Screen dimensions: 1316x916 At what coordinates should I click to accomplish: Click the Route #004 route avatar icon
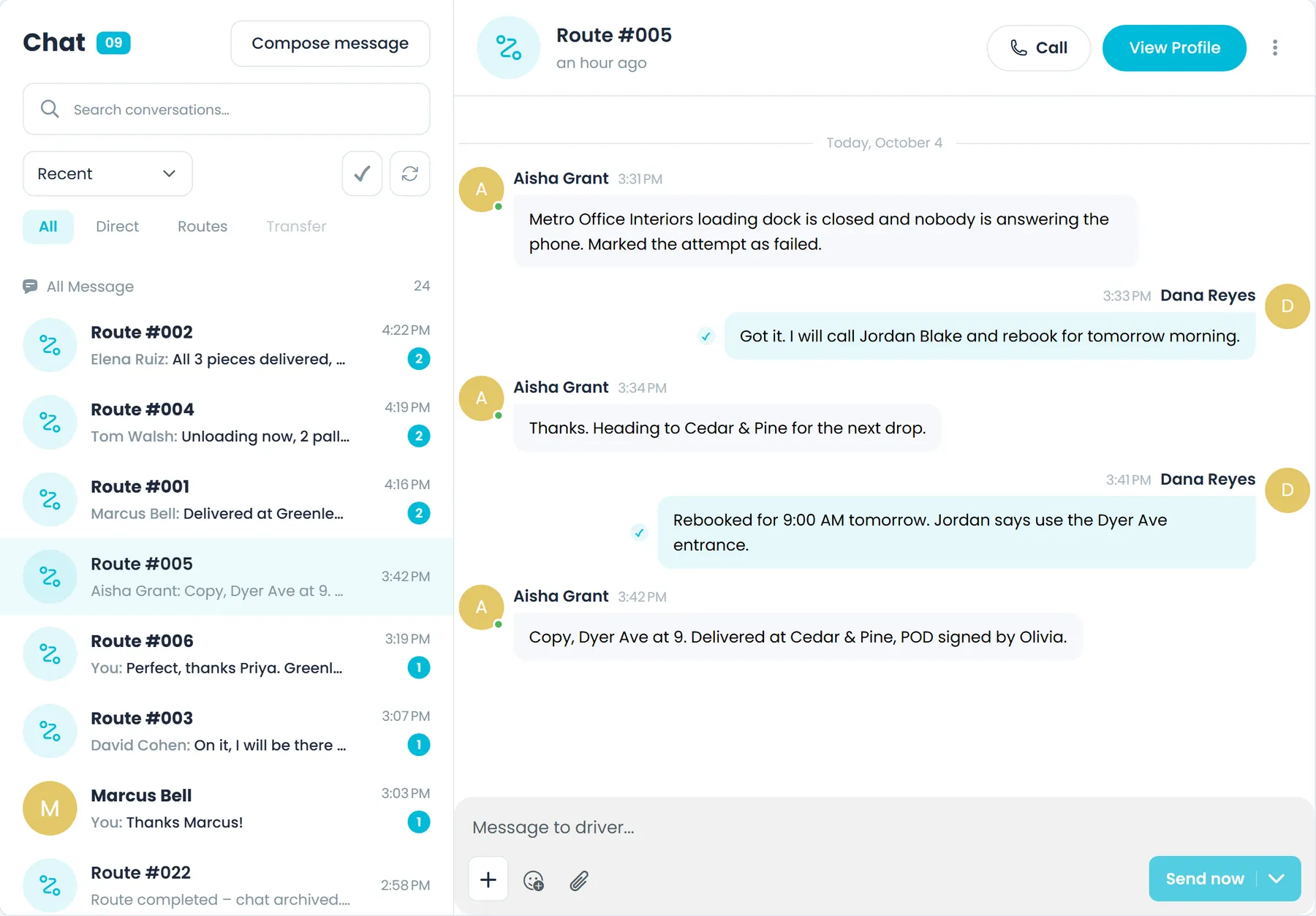click(50, 422)
